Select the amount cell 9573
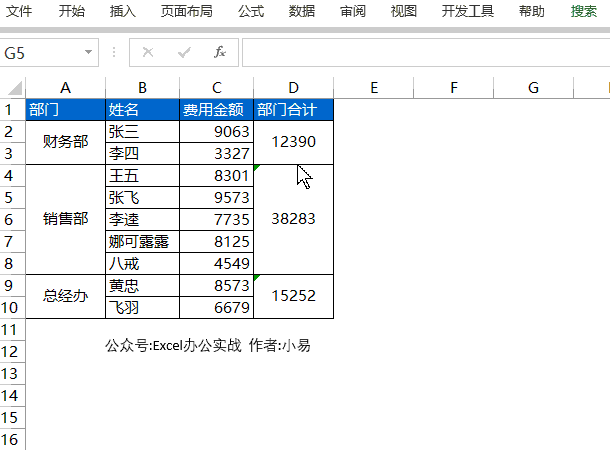 click(216, 198)
